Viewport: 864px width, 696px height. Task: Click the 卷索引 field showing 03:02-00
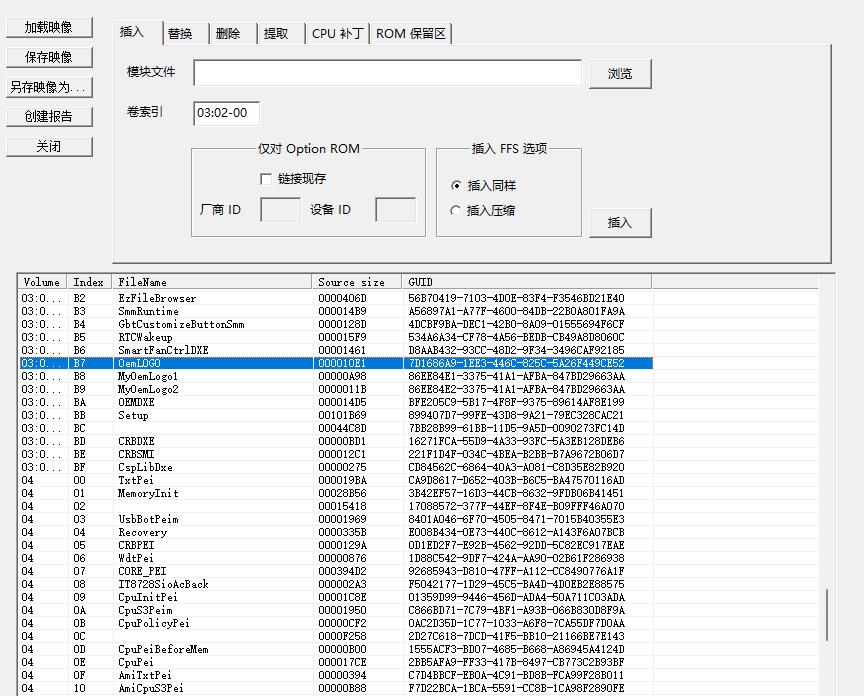(226, 113)
